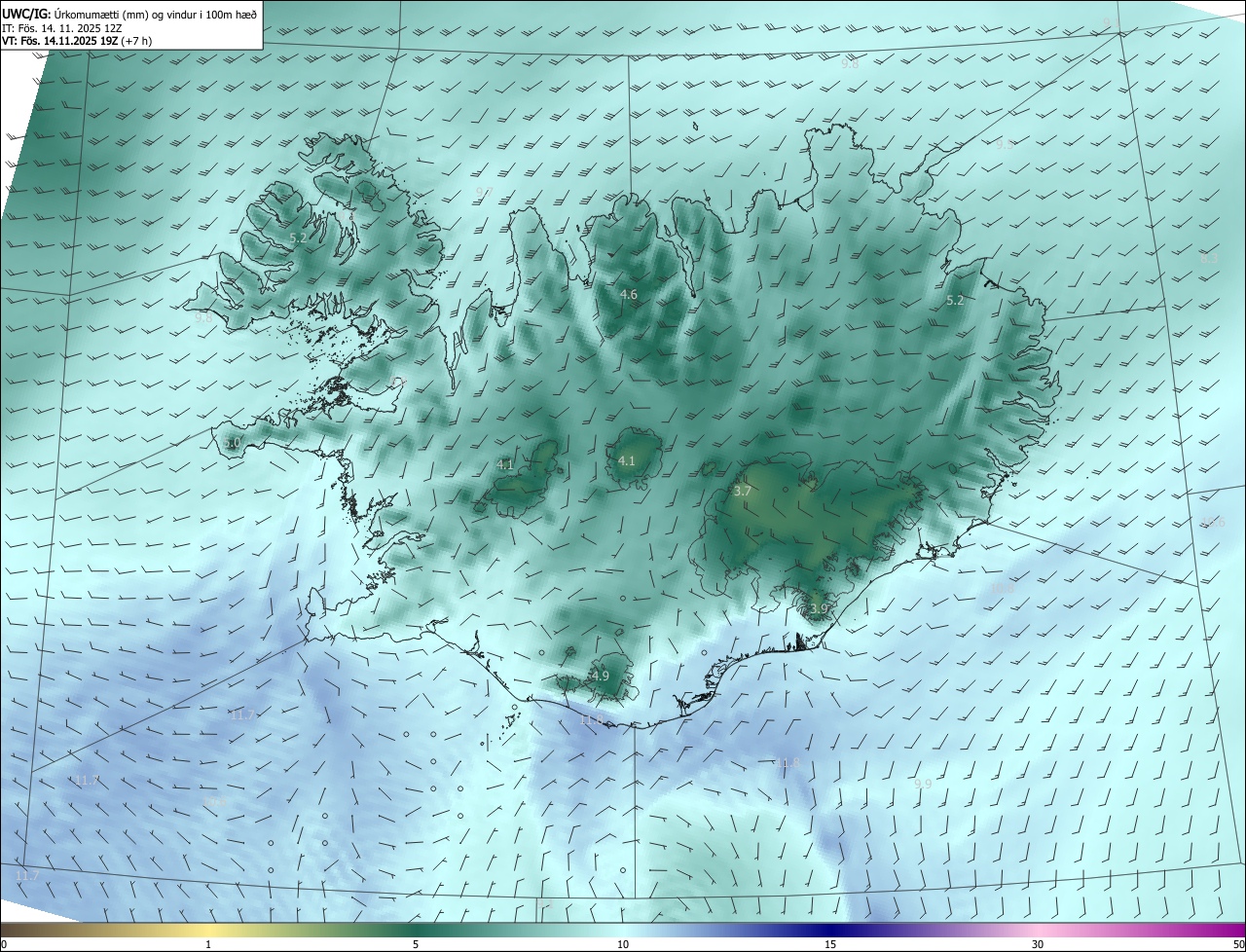
Task: Click the 4.1 value on central Hofsjökull glacier
Action: [x=627, y=460]
